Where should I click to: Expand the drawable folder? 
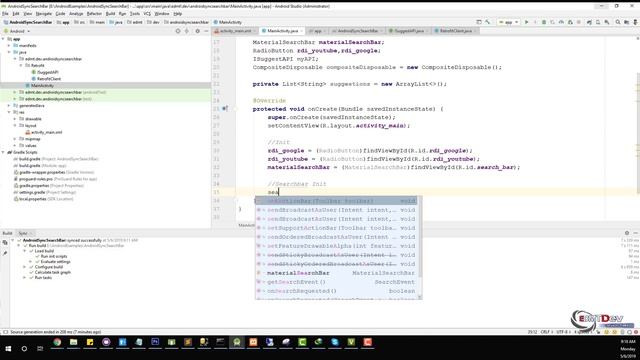(x=15, y=119)
